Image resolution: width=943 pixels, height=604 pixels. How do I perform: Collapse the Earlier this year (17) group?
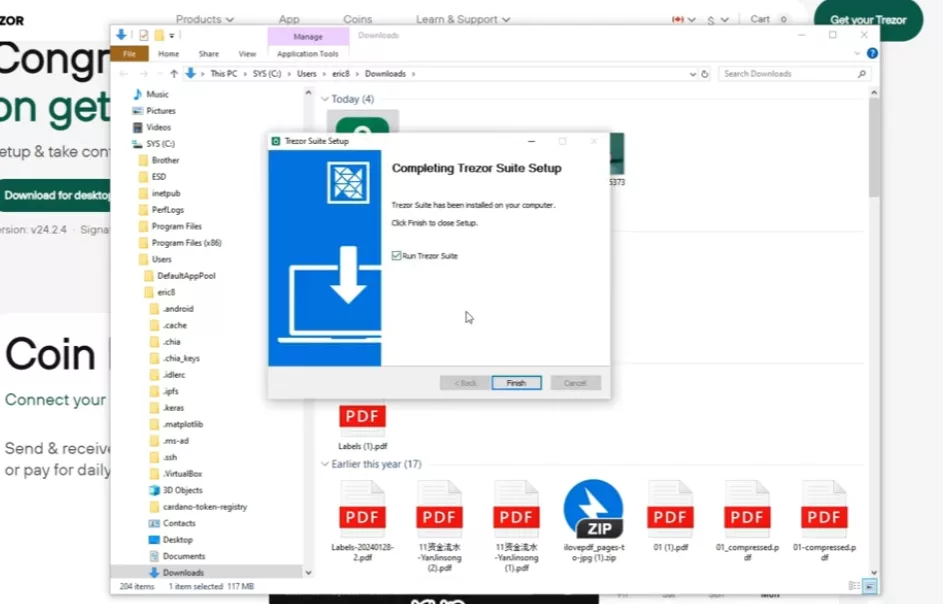pos(325,464)
